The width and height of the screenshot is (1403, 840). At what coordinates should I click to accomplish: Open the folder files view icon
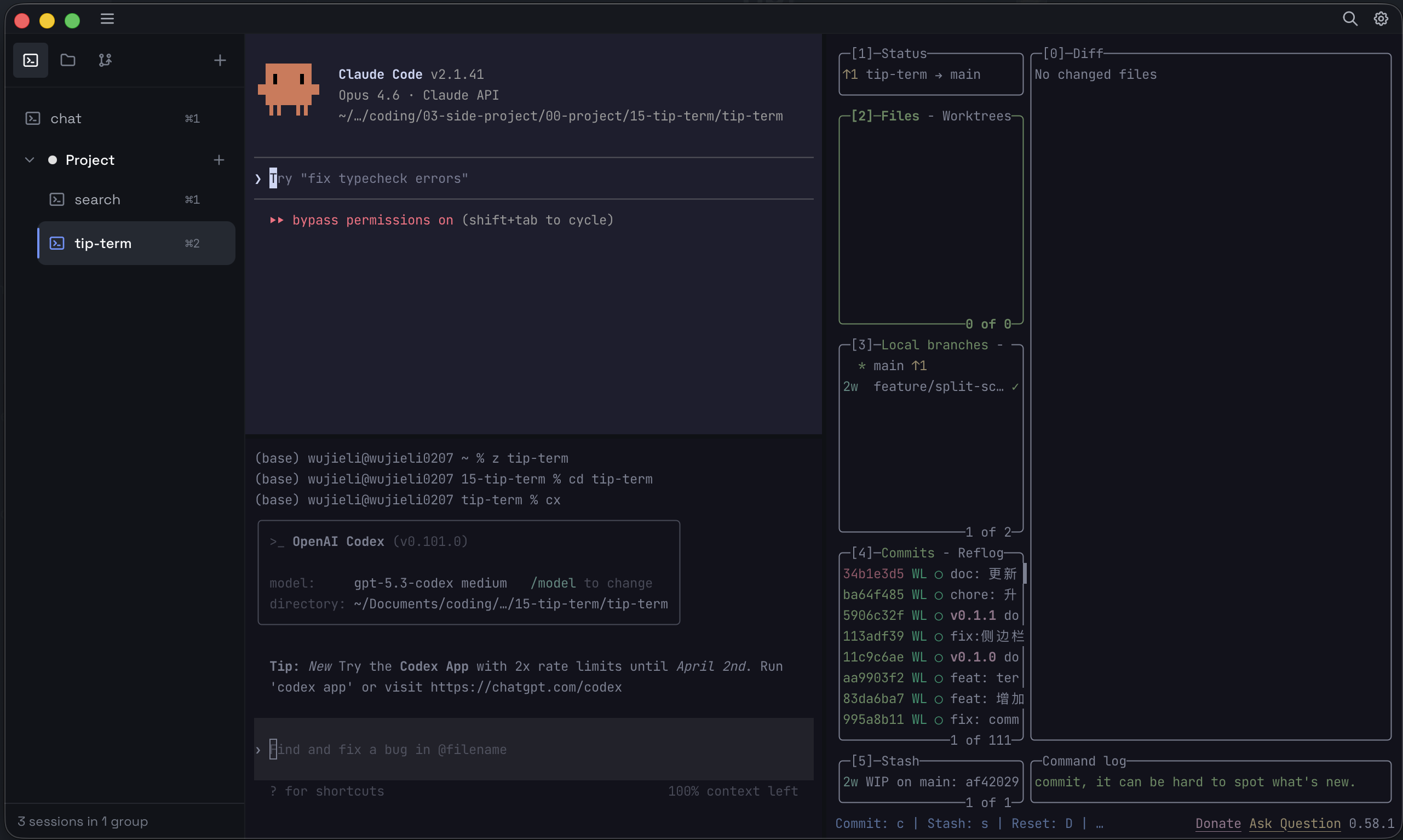(x=68, y=60)
